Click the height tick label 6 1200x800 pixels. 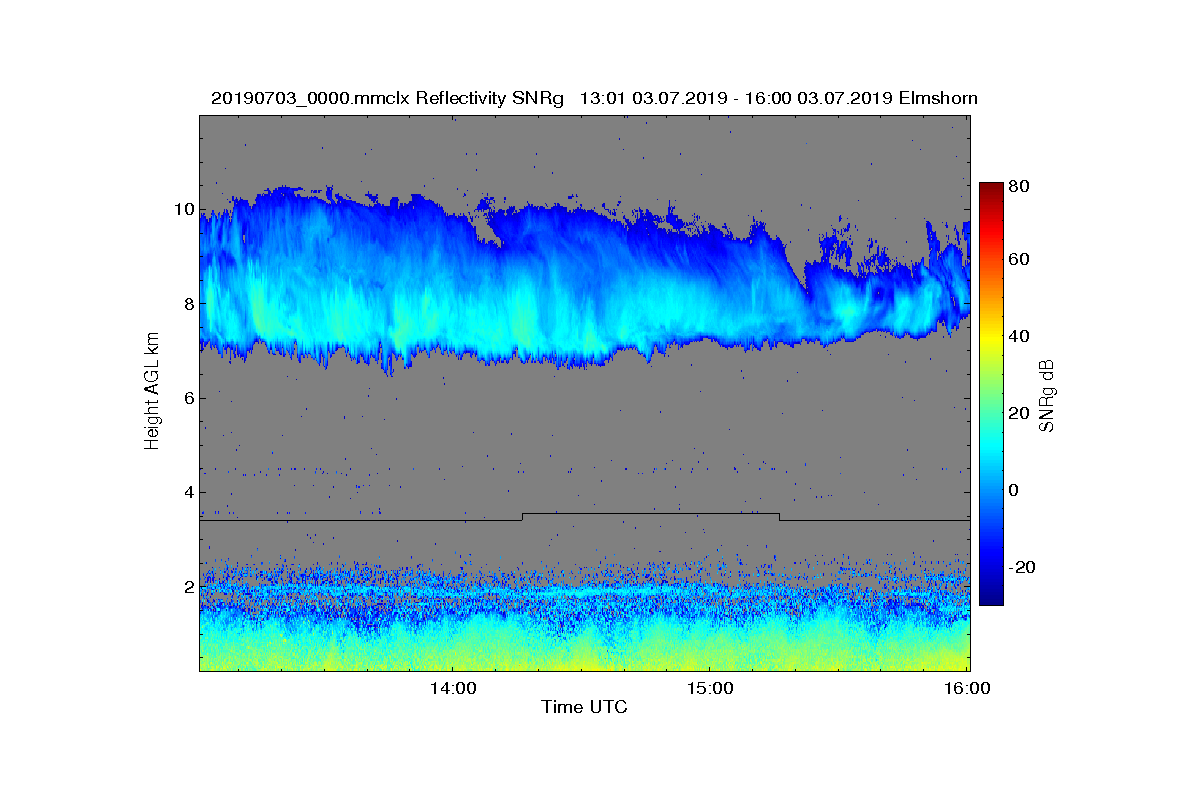point(187,398)
